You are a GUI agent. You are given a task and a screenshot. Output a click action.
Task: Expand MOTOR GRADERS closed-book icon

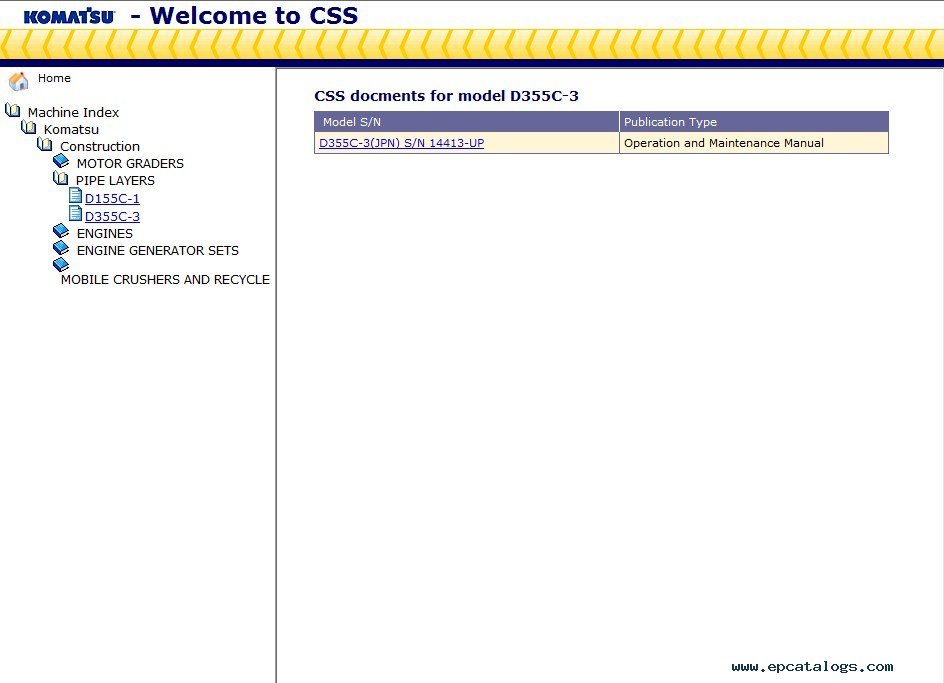[x=61, y=161]
